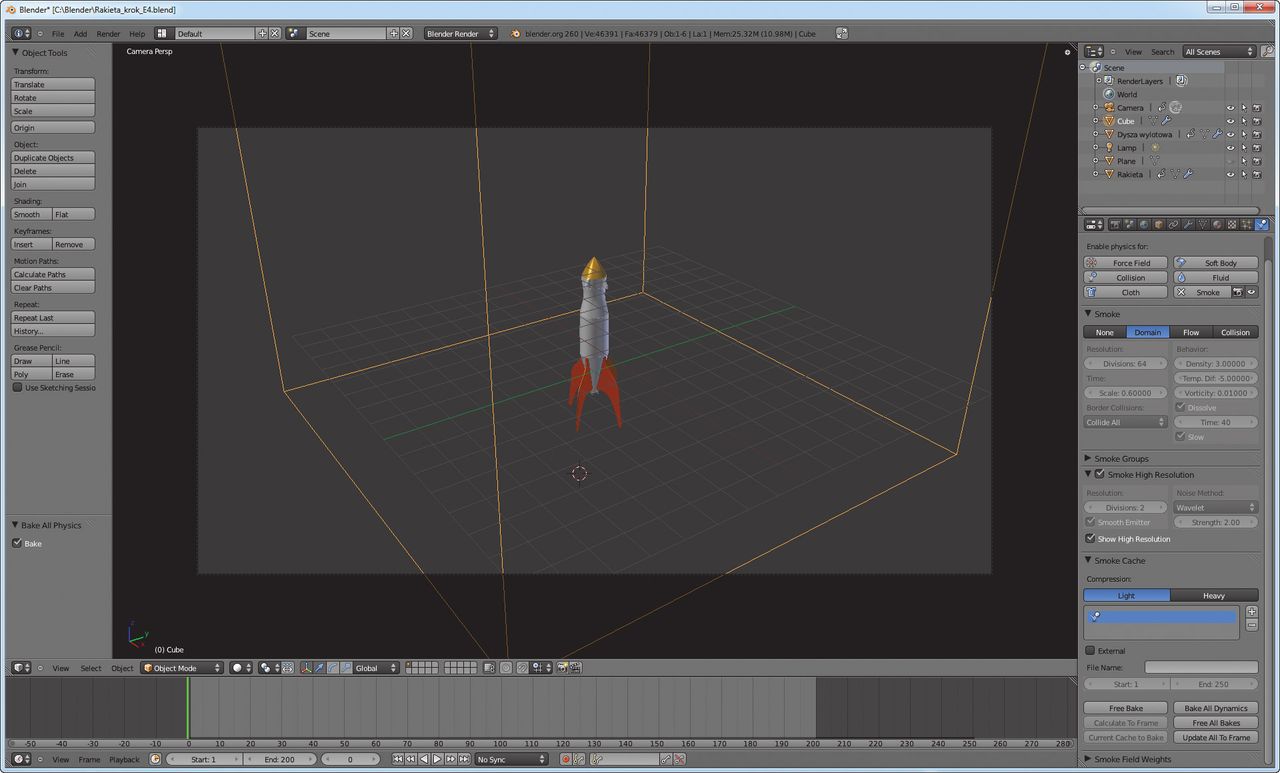Click the Camera object icon in outliner
Viewport: 1280px width, 773px height.
(1109, 108)
